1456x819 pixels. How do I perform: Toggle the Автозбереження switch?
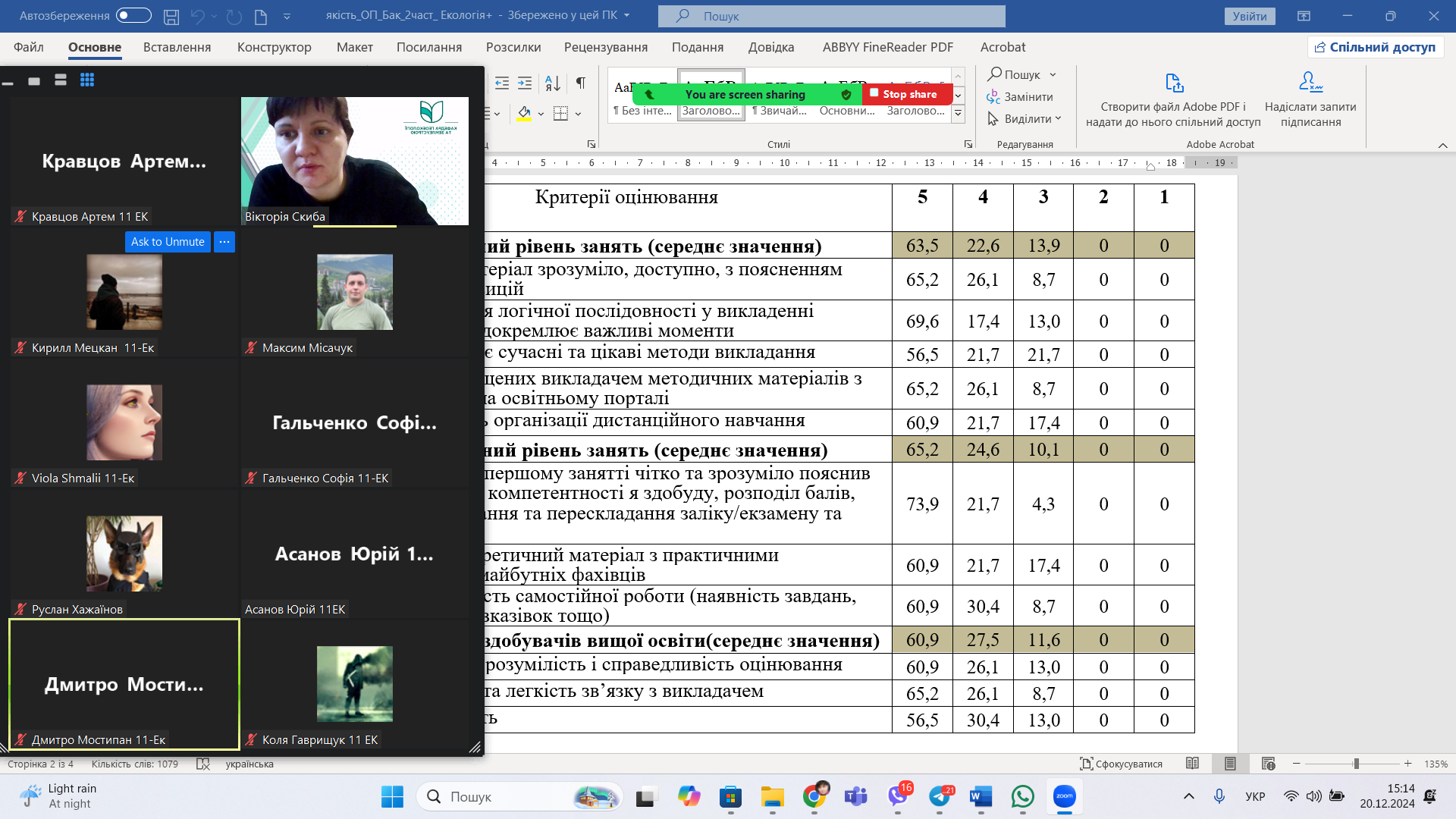click(133, 16)
